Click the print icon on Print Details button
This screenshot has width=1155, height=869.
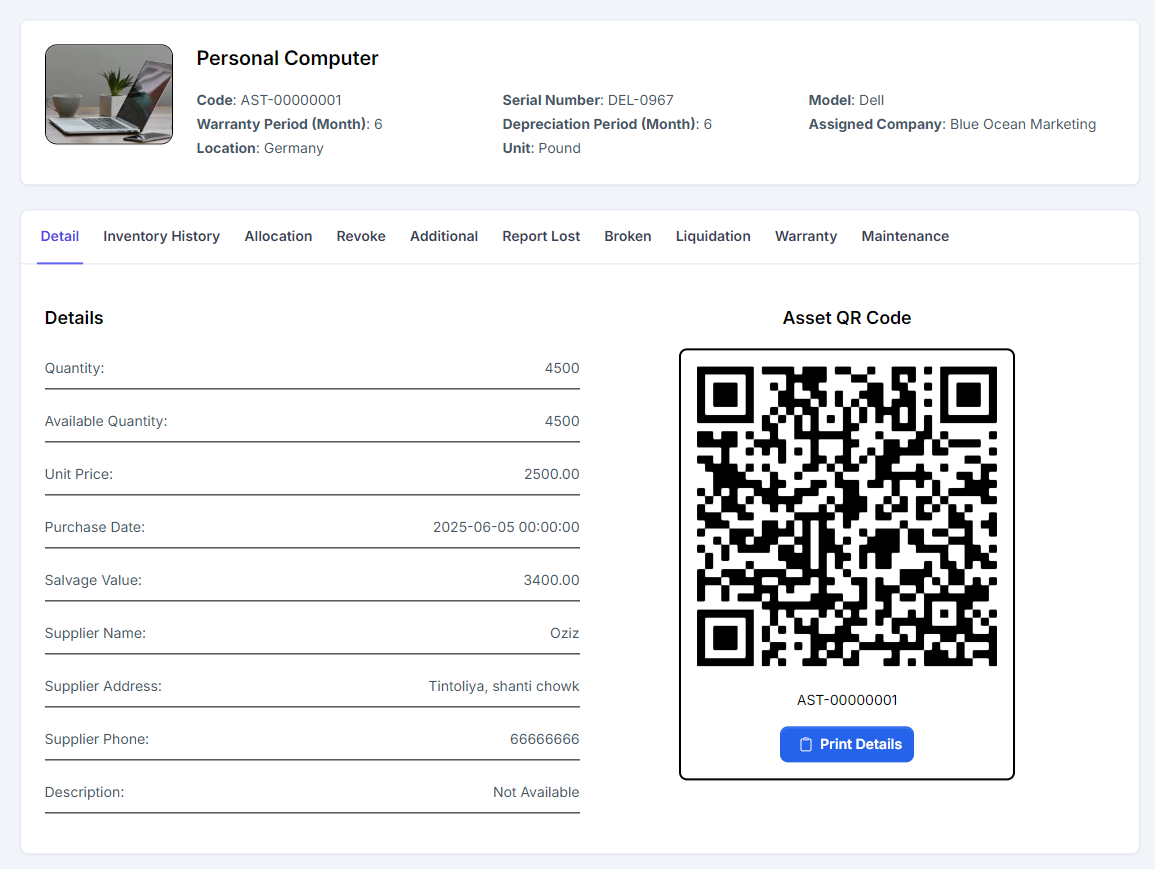point(805,744)
